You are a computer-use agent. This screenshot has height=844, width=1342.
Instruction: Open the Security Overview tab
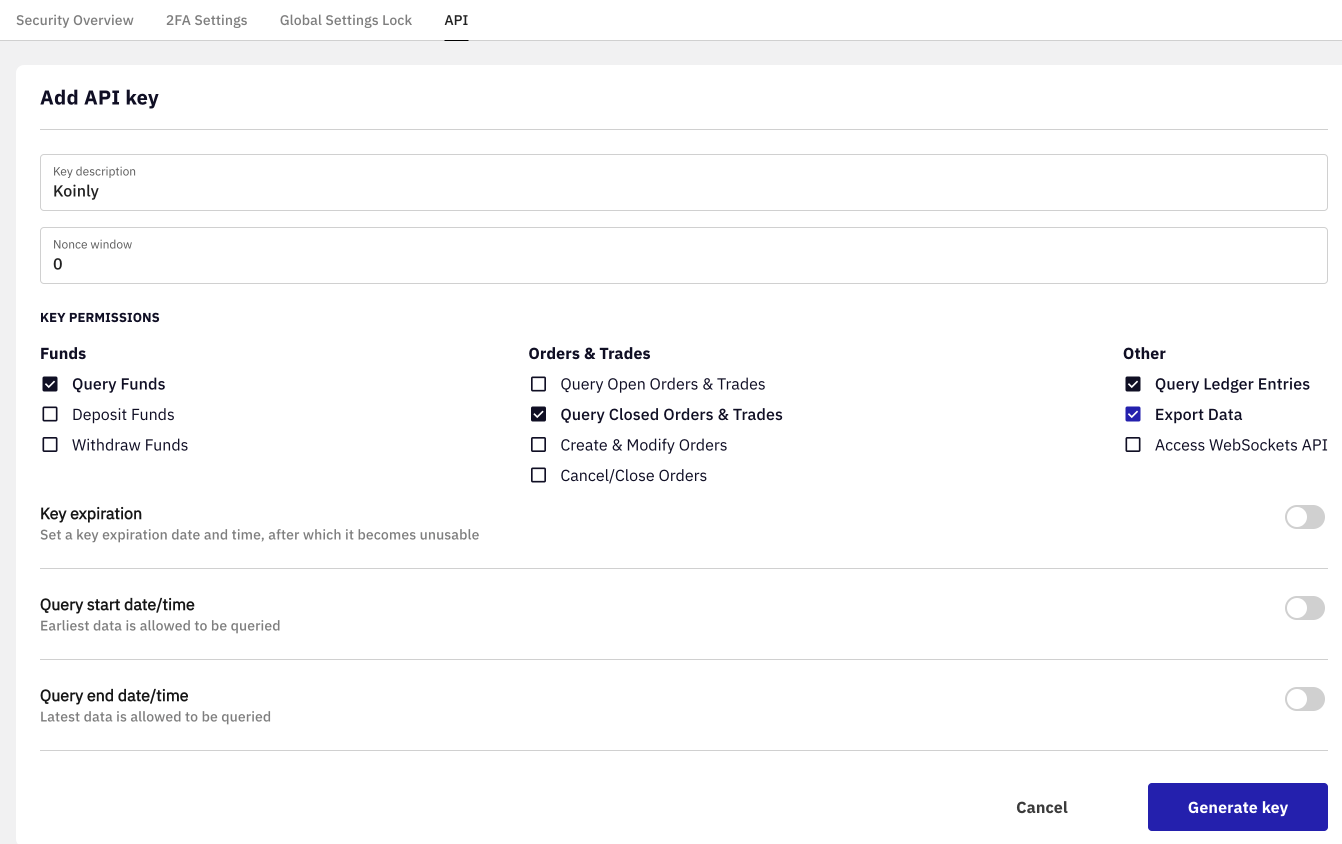pos(75,20)
